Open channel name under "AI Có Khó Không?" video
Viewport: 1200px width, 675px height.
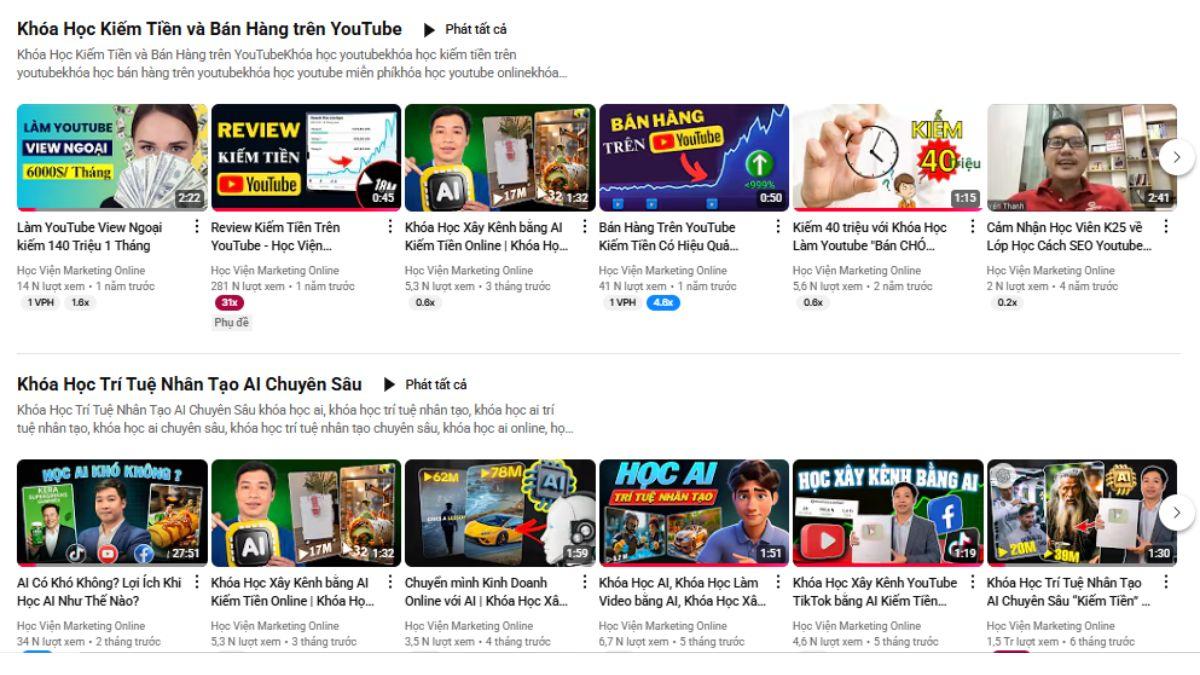pos(81,625)
